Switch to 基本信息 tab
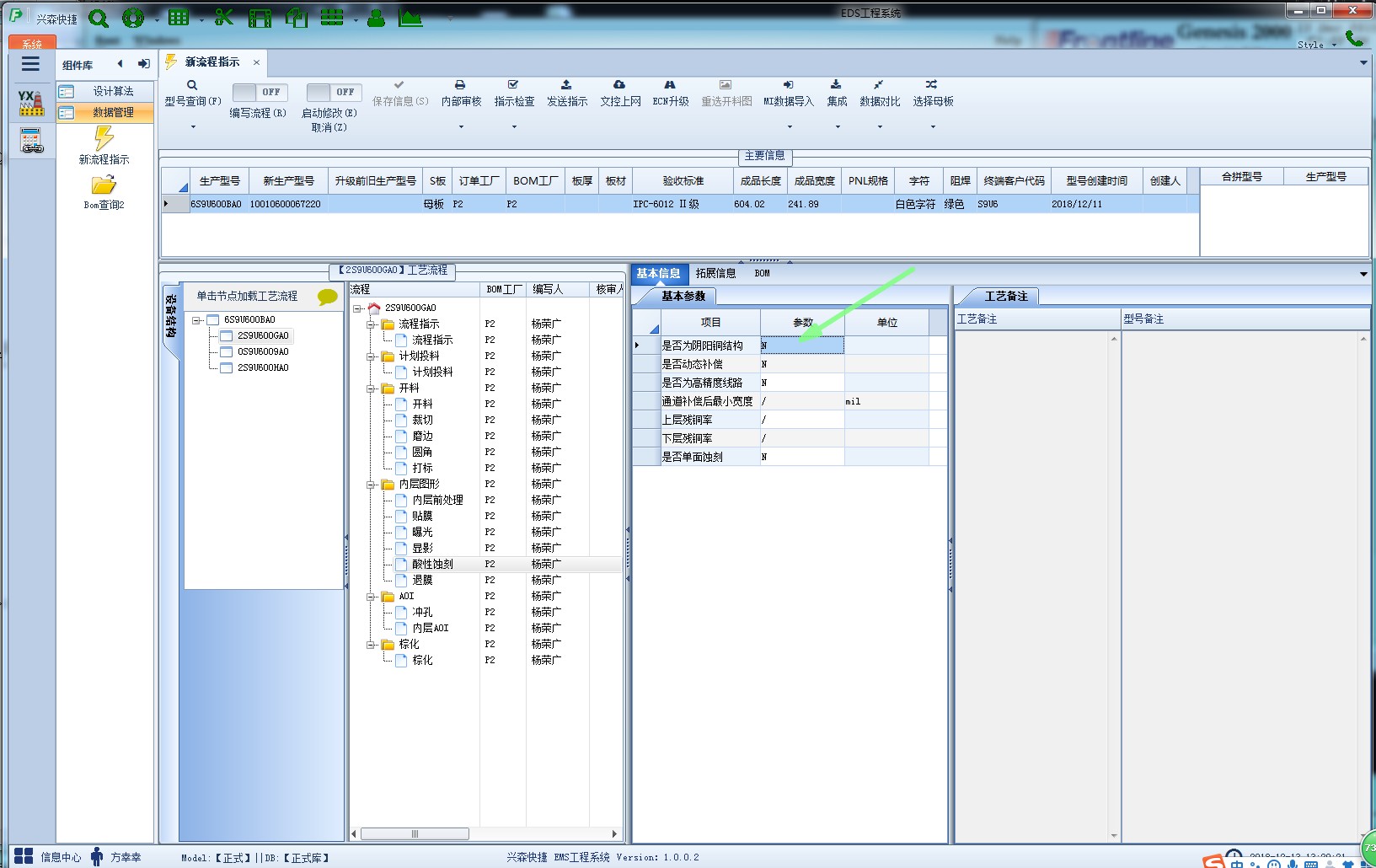The image size is (1376, 868). click(659, 273)
